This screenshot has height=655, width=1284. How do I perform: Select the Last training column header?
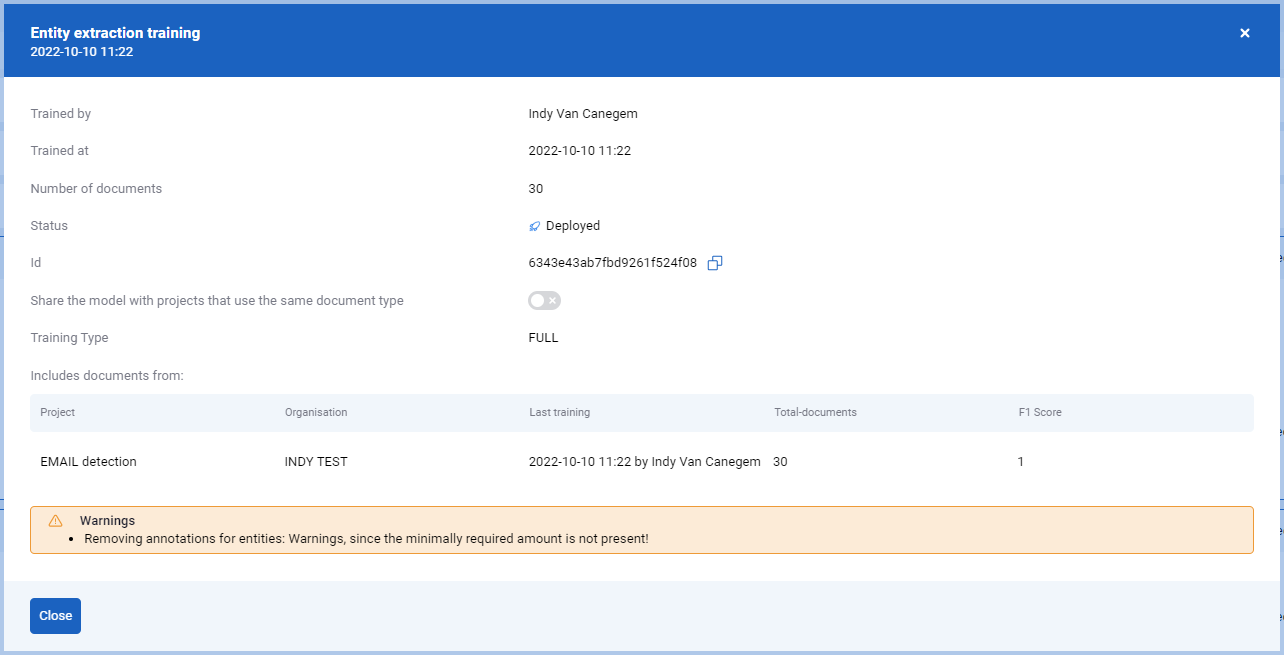[x=560, y=412]
